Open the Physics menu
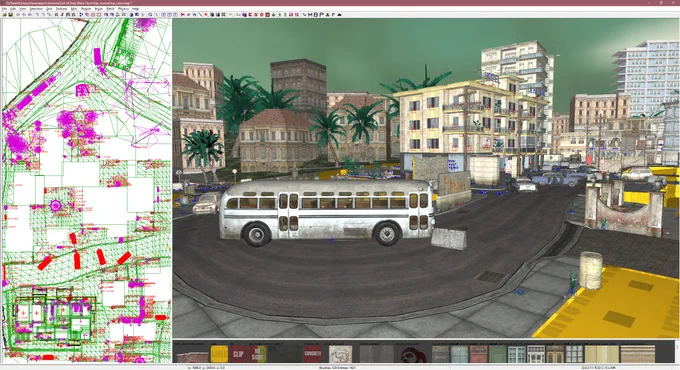Screen dimensions: 680x370 [123, 9]
